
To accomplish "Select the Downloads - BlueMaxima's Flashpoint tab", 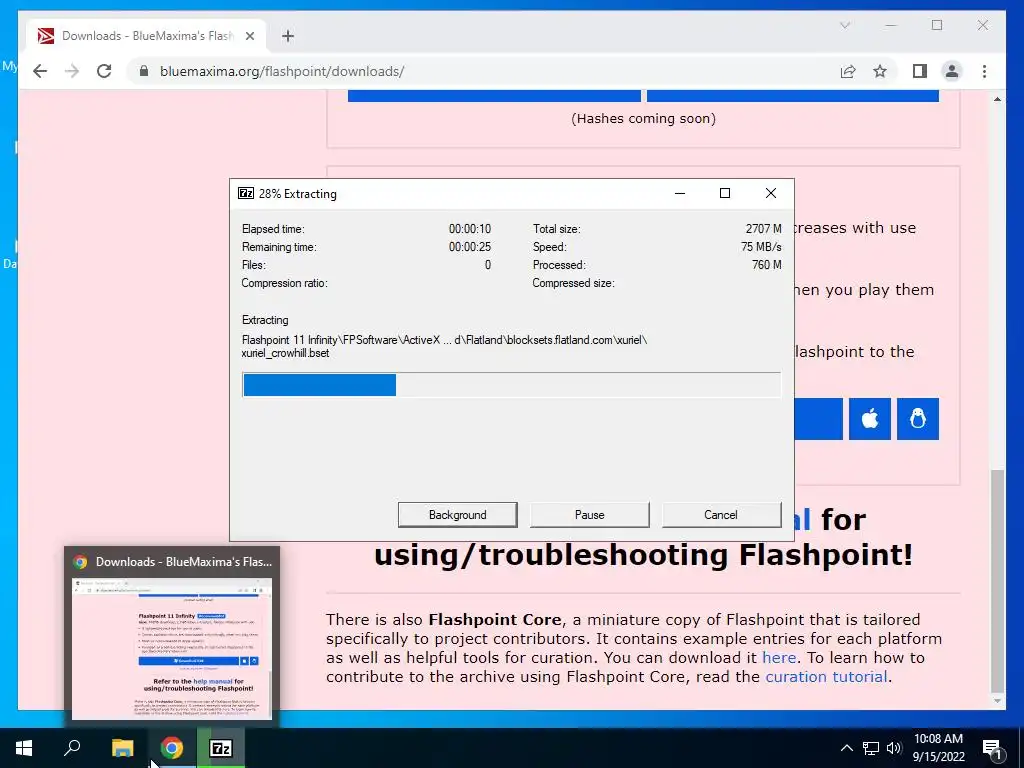I will point(146,36).
